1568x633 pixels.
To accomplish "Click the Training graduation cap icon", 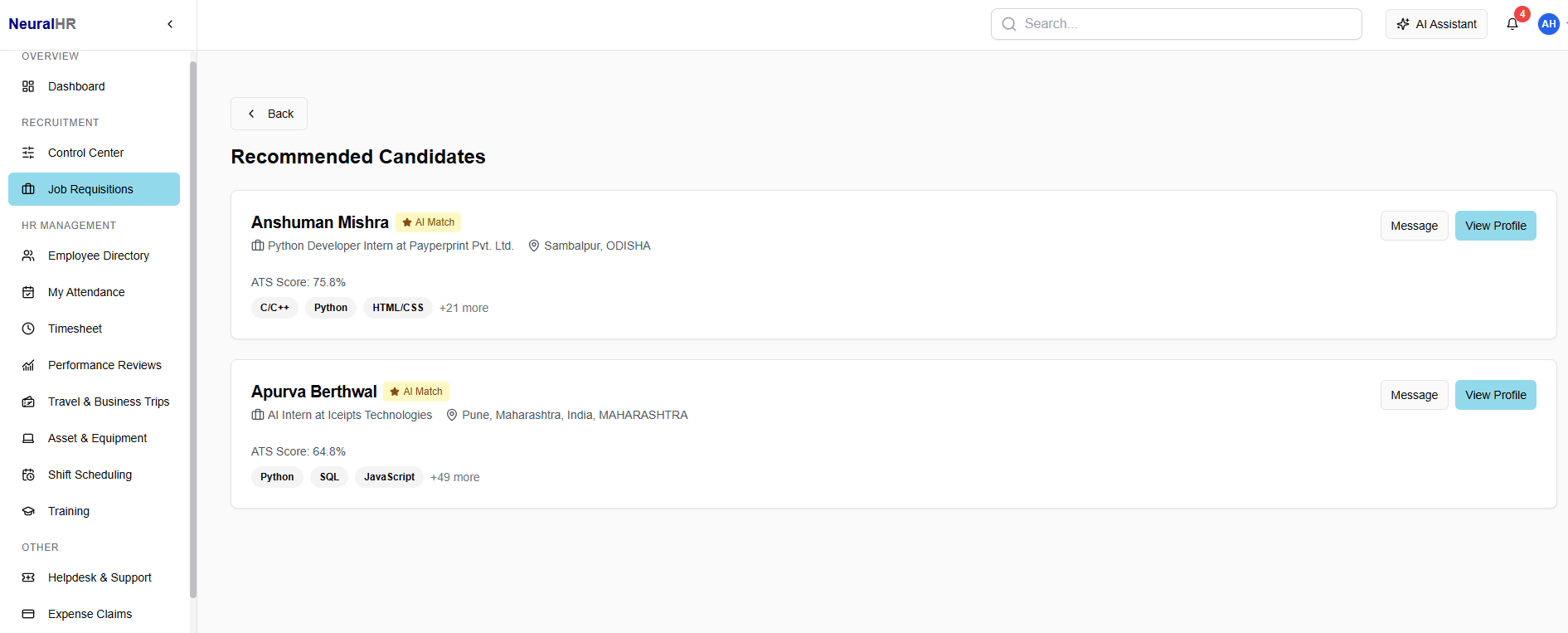I will (x=28, y=511).
